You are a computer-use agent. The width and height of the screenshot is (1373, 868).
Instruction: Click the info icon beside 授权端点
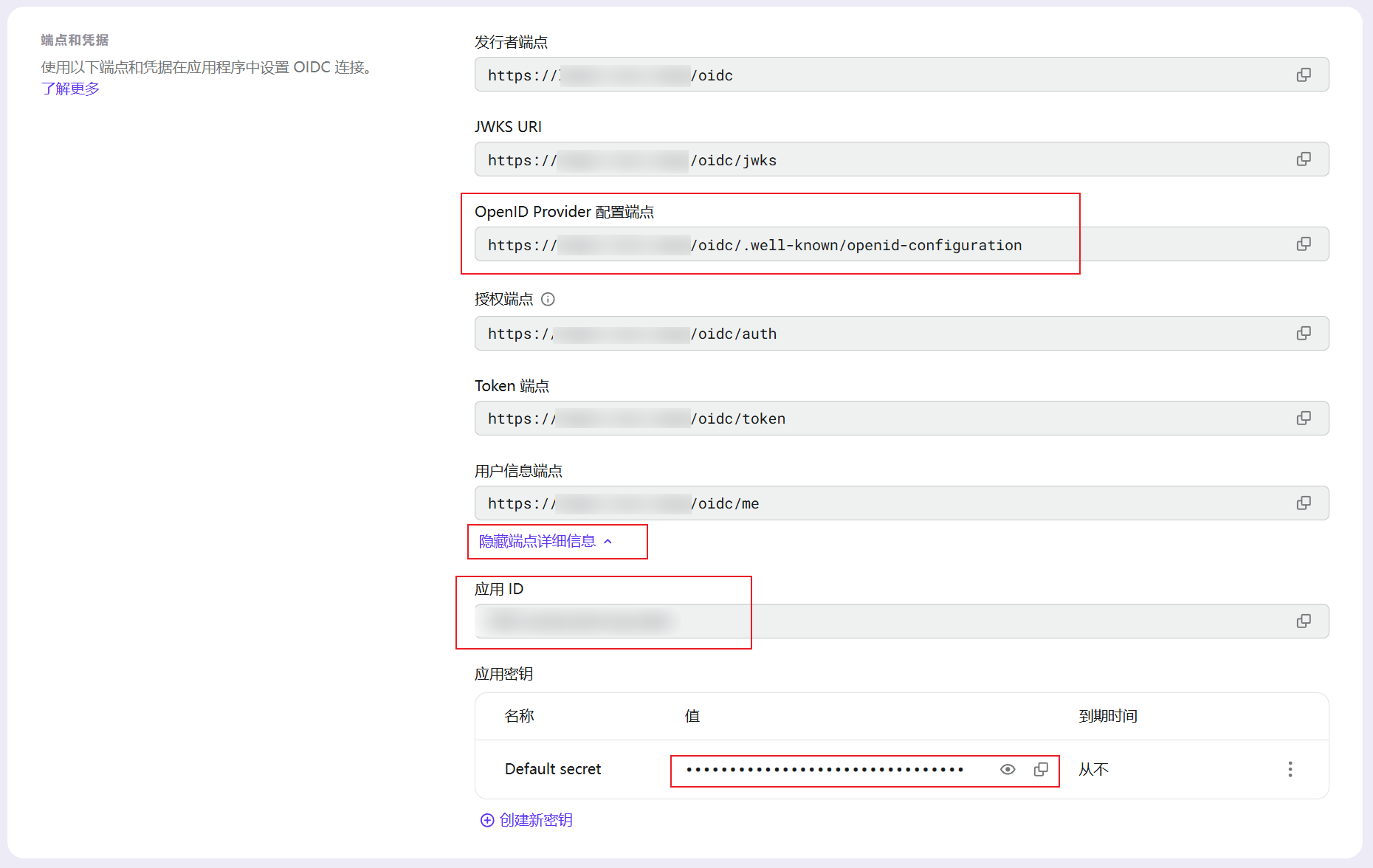548,299
